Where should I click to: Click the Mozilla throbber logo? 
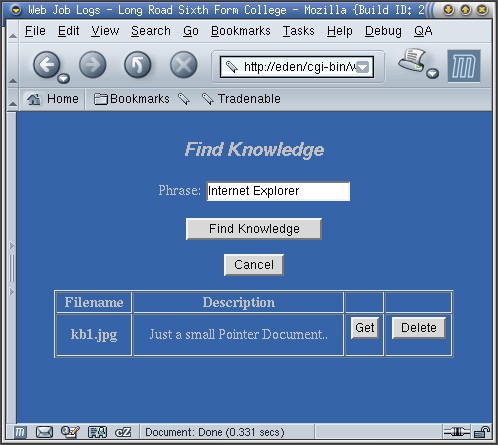464,66
